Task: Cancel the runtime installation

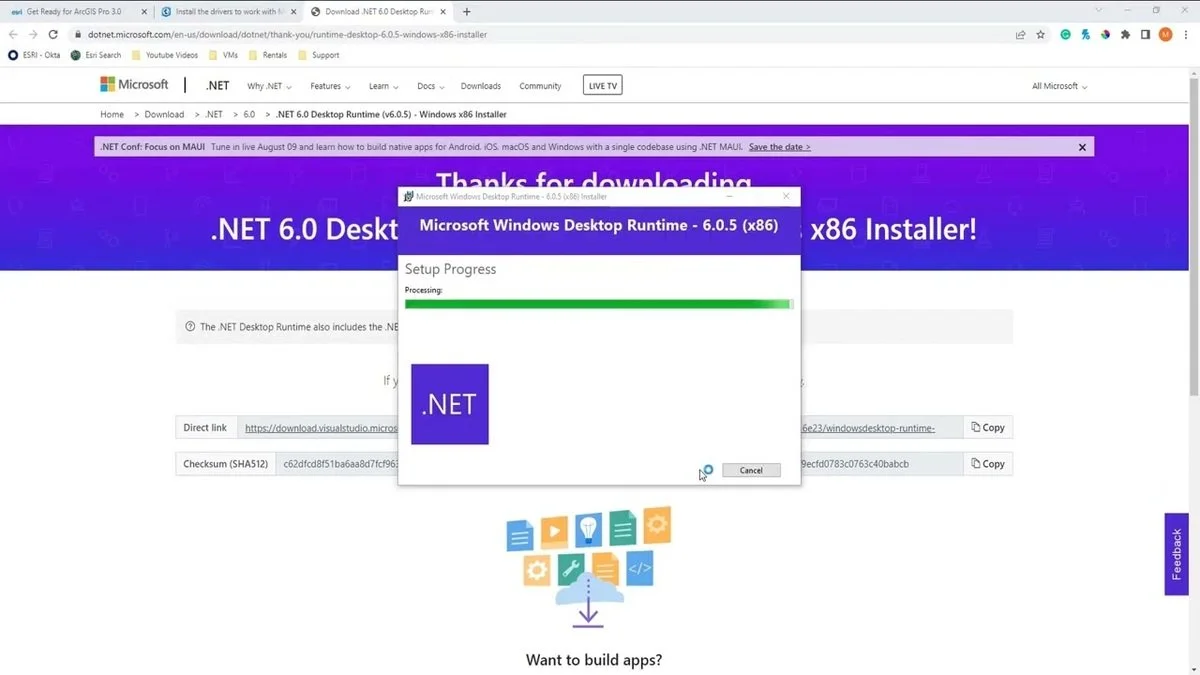Action: pyautogui.click(x=751, y=470)
